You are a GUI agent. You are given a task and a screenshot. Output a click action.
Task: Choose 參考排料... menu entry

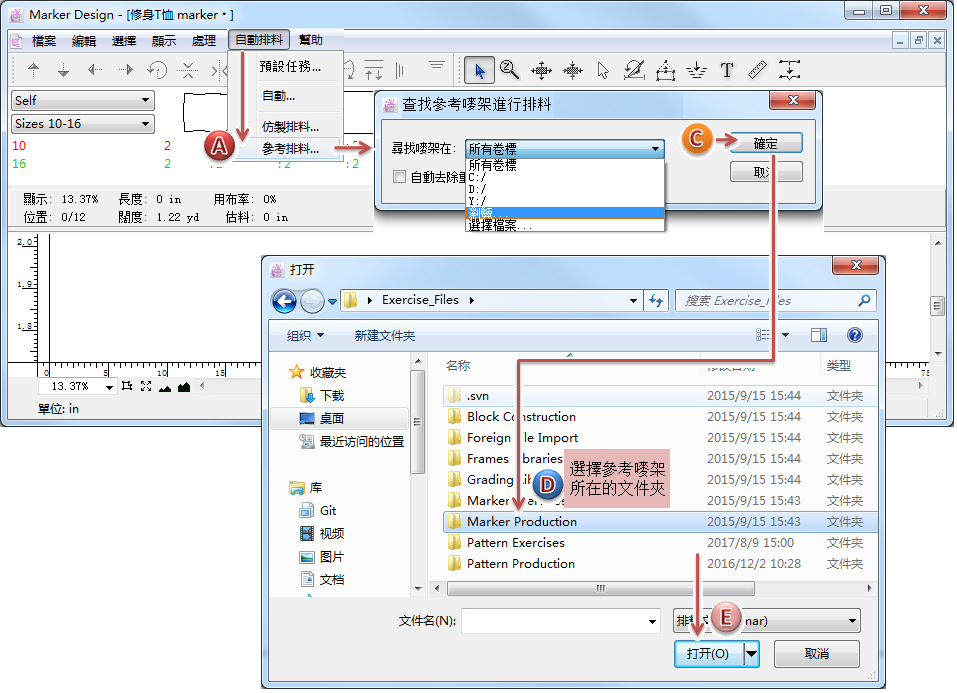pyautogui.click(x=290, y=149)
